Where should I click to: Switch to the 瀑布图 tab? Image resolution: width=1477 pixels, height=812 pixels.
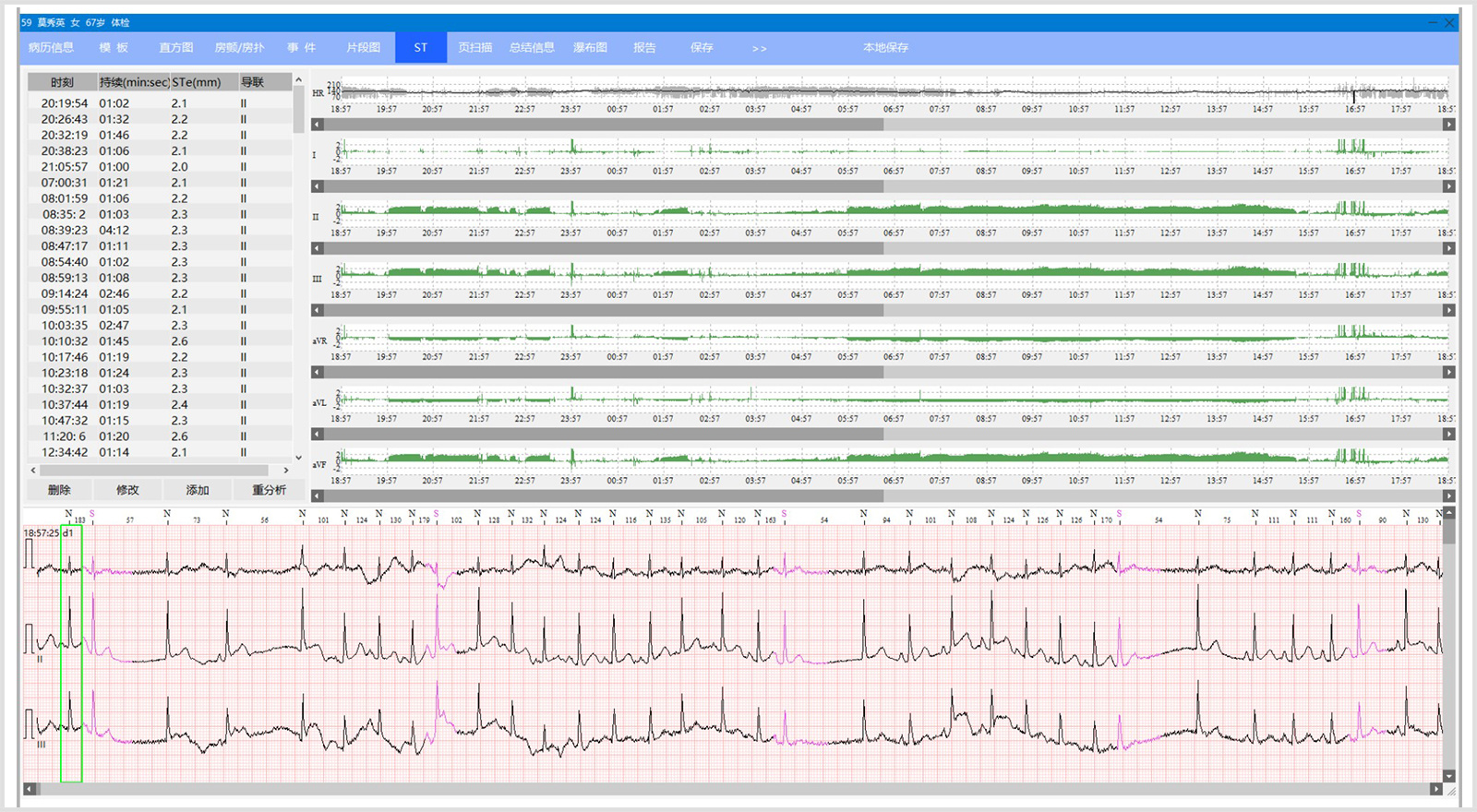(590, 48)
